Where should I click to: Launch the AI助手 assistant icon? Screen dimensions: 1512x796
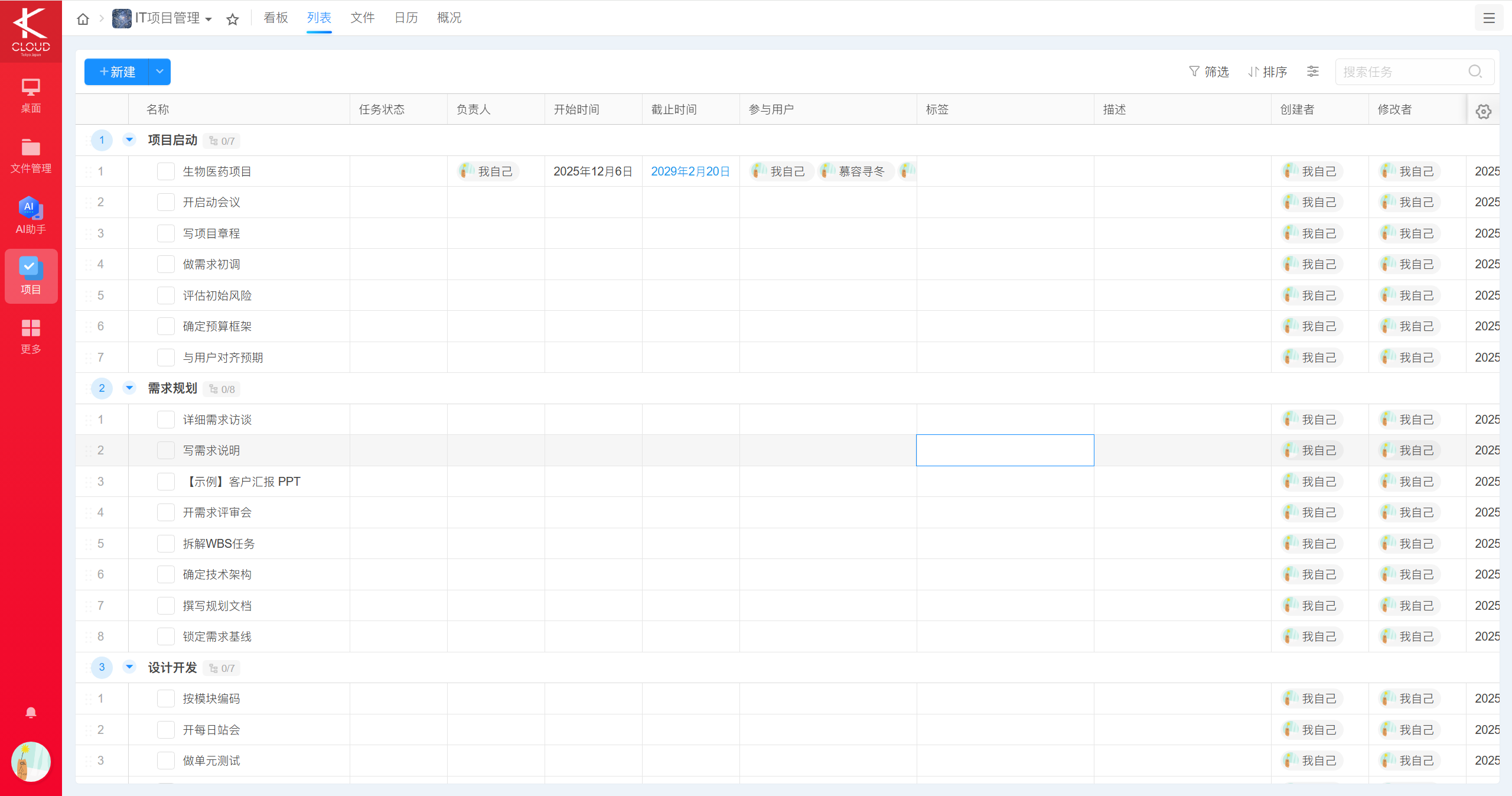coord(31,216)
